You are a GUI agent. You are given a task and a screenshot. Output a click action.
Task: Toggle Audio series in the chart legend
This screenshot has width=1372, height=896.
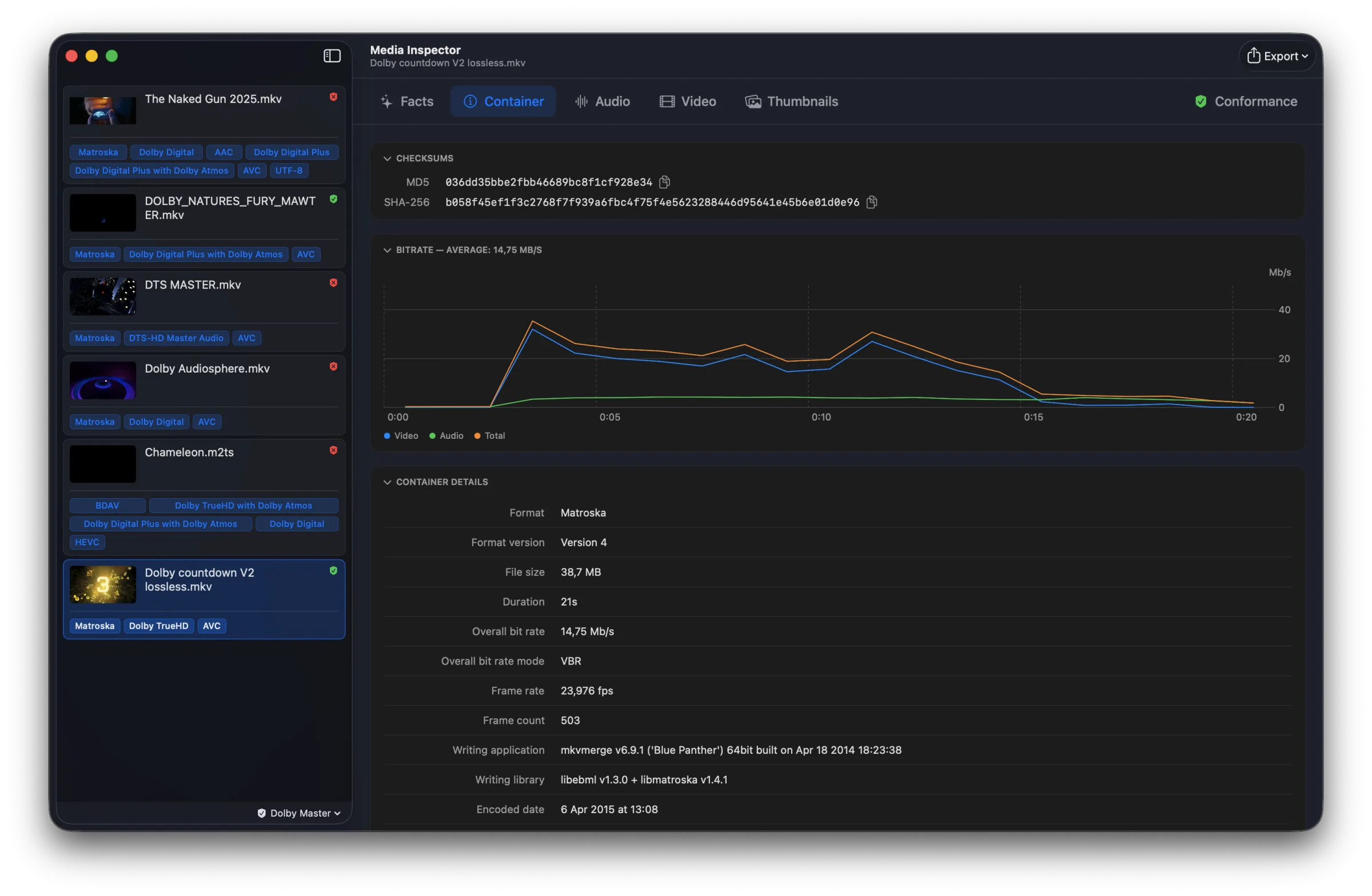(447, 436)
